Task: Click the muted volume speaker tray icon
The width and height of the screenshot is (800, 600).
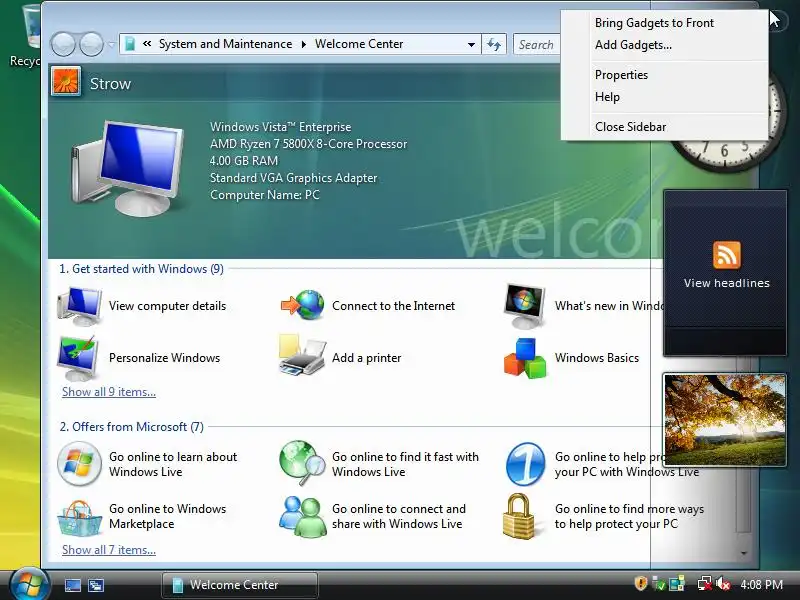Action: (x=722, y=583)
